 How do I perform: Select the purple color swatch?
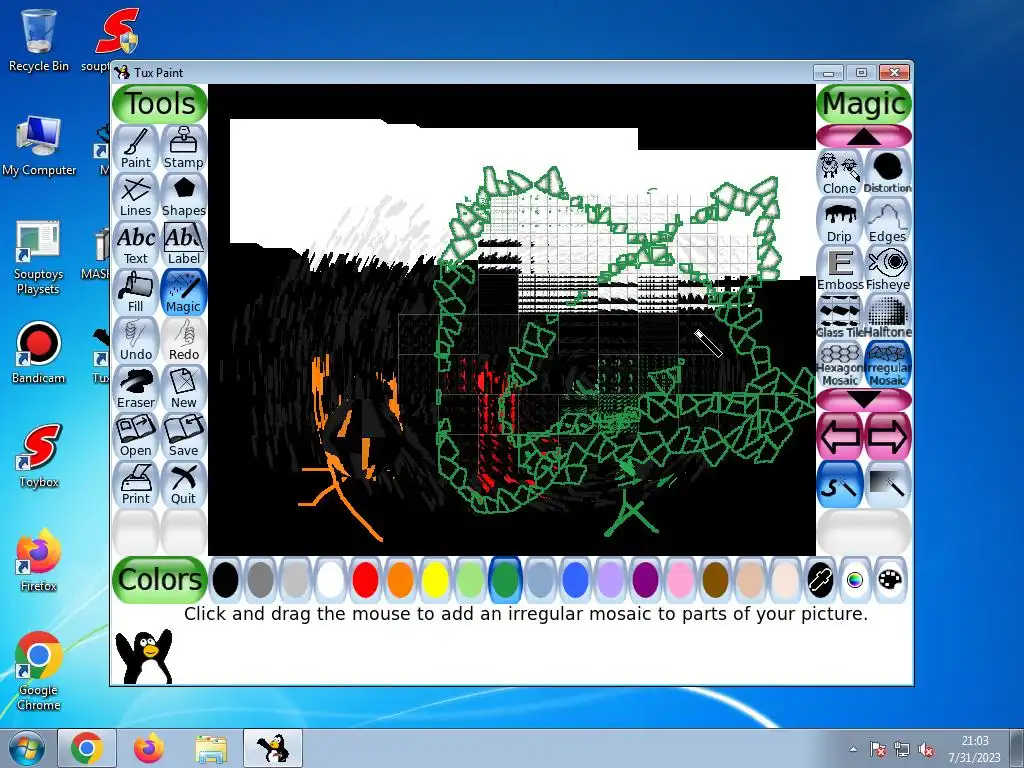(x=645, y=580)
